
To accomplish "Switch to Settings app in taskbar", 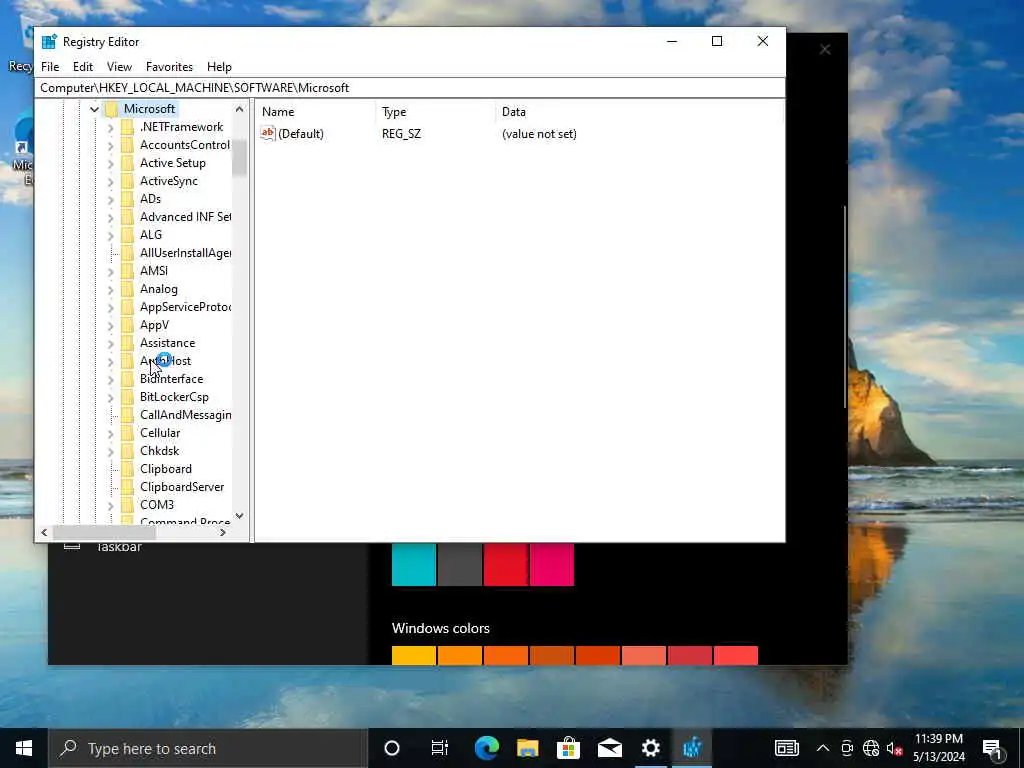I will [650, 748].
